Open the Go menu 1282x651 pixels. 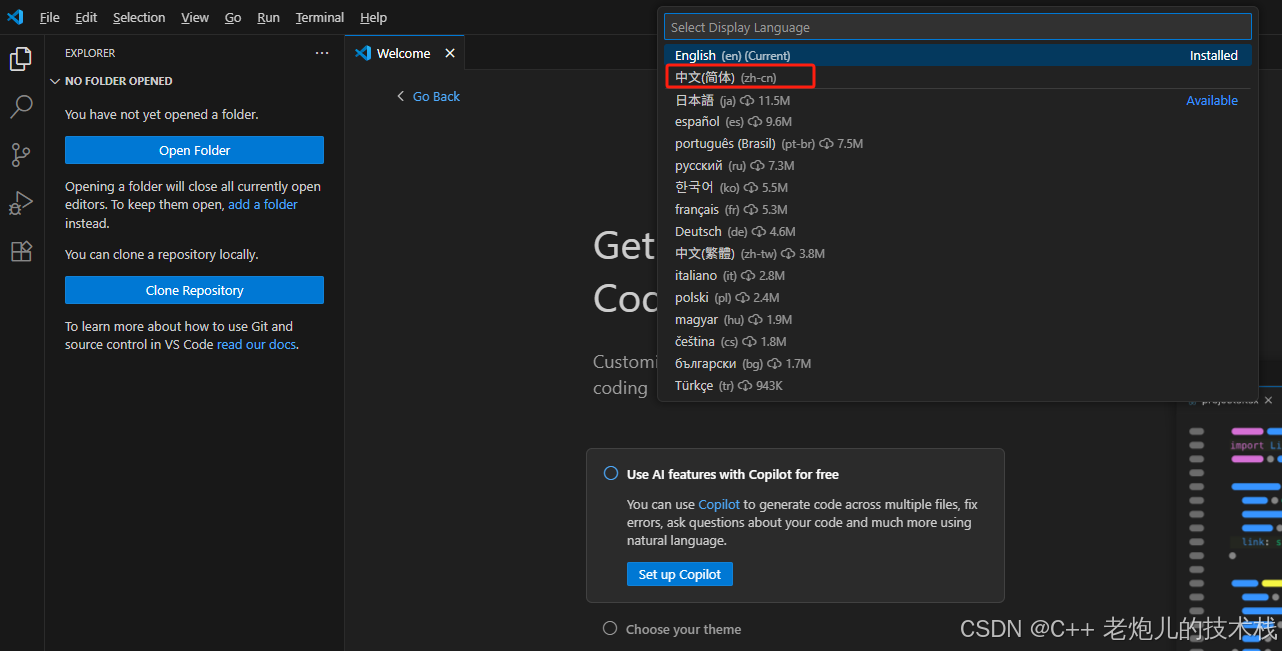[233, 18]
